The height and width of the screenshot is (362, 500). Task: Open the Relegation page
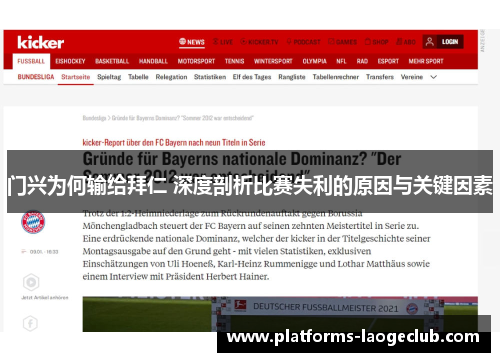pos(171,77)
